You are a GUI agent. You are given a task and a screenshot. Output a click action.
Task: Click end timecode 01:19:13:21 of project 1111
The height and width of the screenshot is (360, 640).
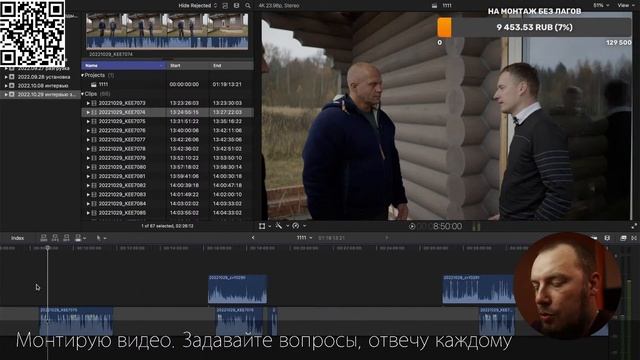pyautogui.click(x=227, y=84)
